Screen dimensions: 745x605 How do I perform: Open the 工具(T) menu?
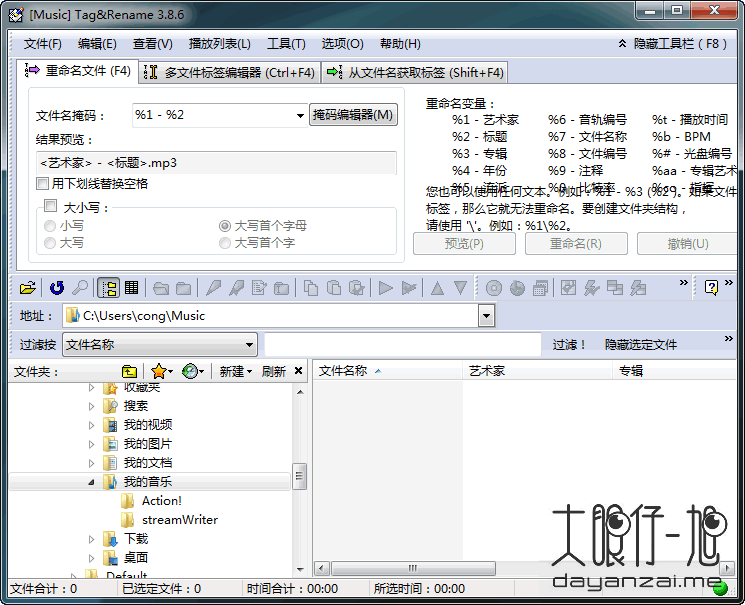[286, 44]
